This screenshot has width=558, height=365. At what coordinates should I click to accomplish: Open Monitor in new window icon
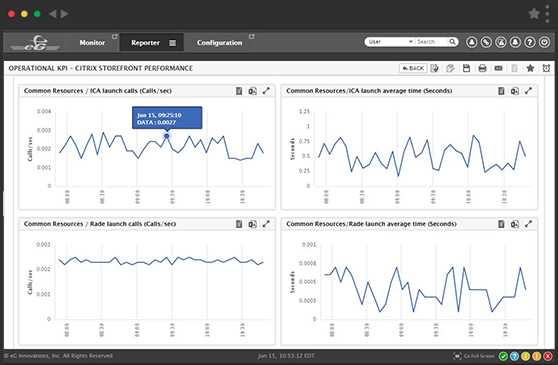(115, 36)
